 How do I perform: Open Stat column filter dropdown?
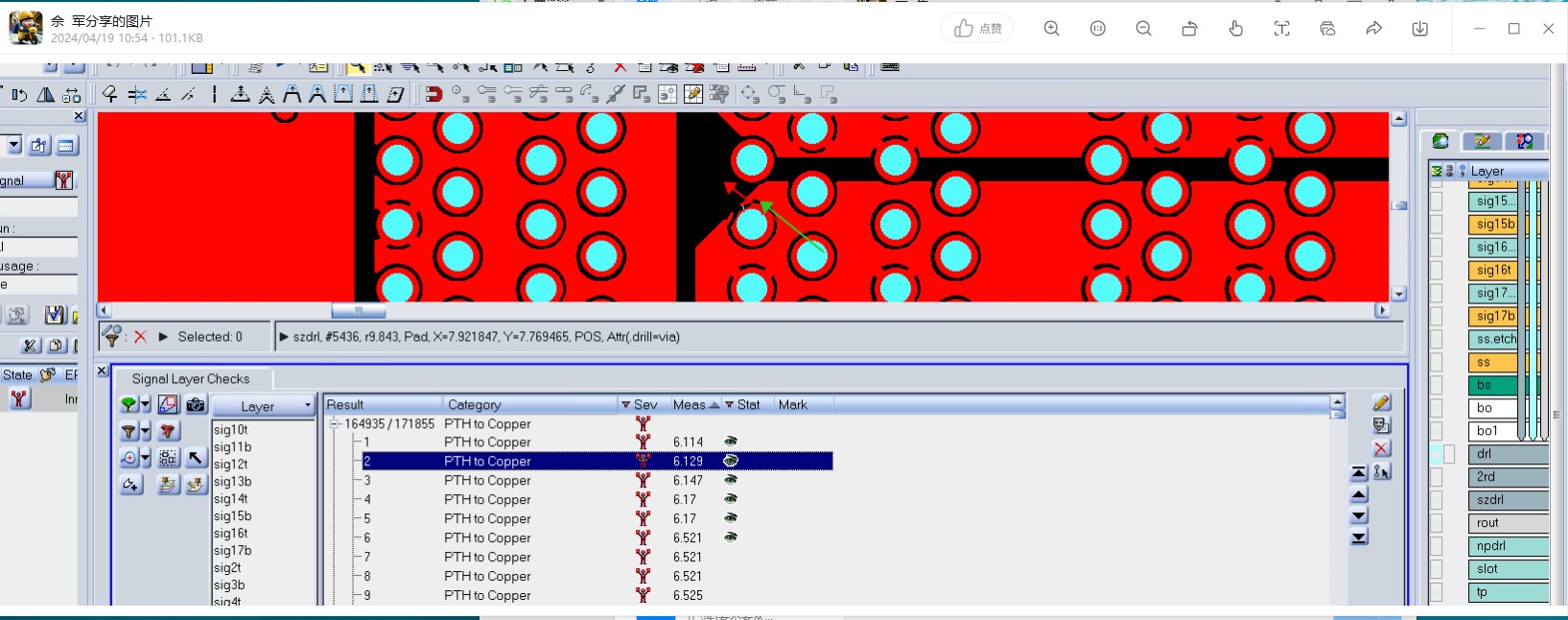(x=729, y=405)
